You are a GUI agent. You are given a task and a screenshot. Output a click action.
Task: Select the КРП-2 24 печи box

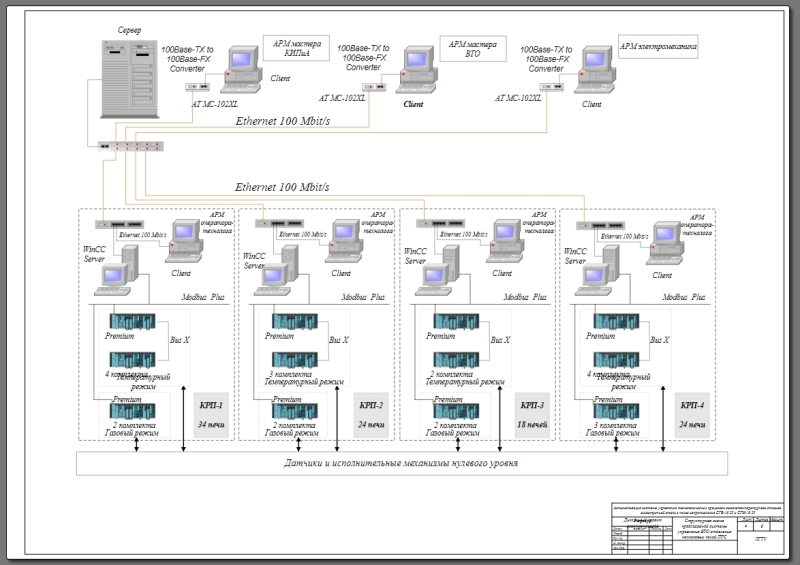(x=371, y=415)
